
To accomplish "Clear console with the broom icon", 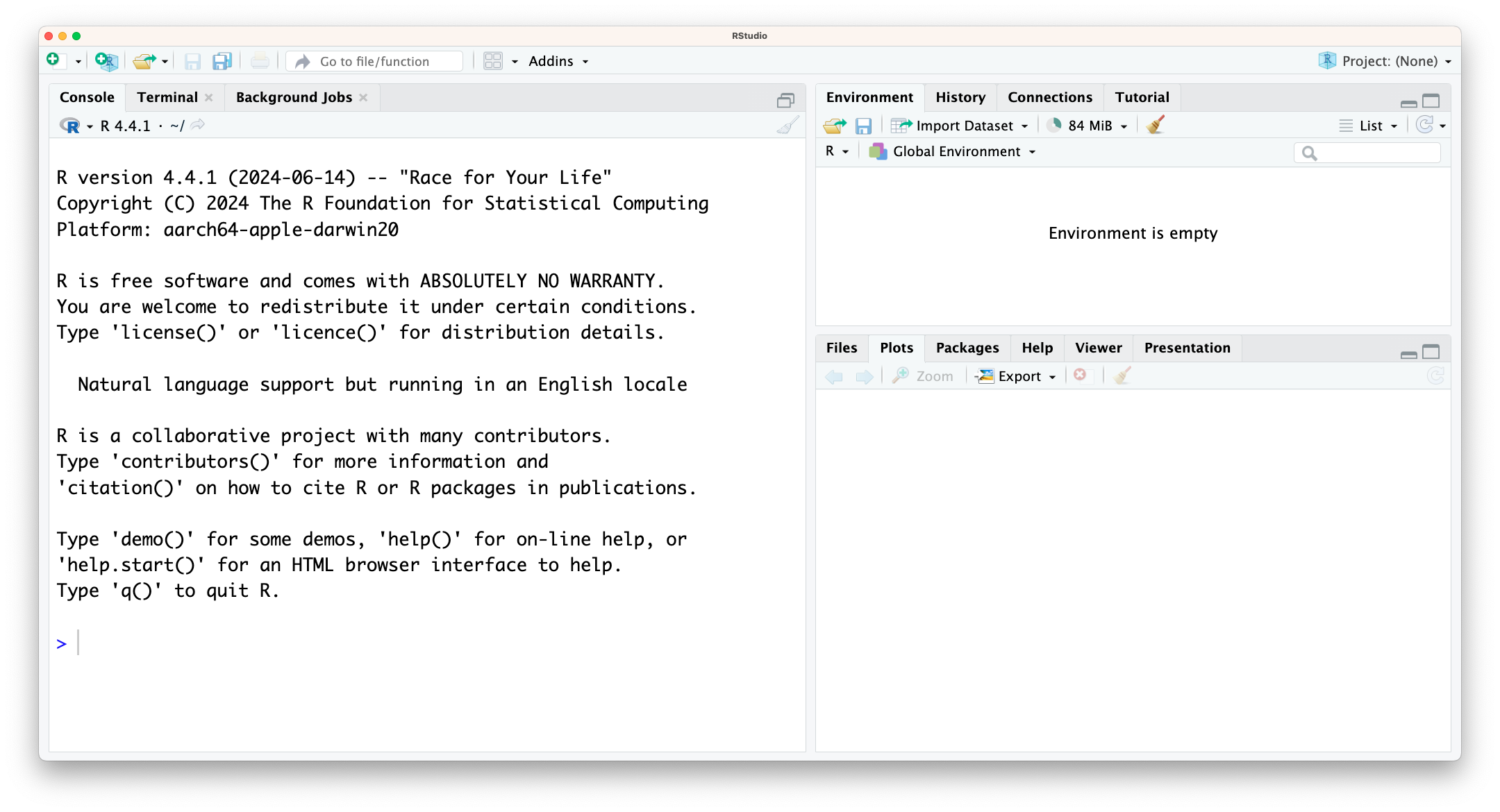I will pos(787,126).
